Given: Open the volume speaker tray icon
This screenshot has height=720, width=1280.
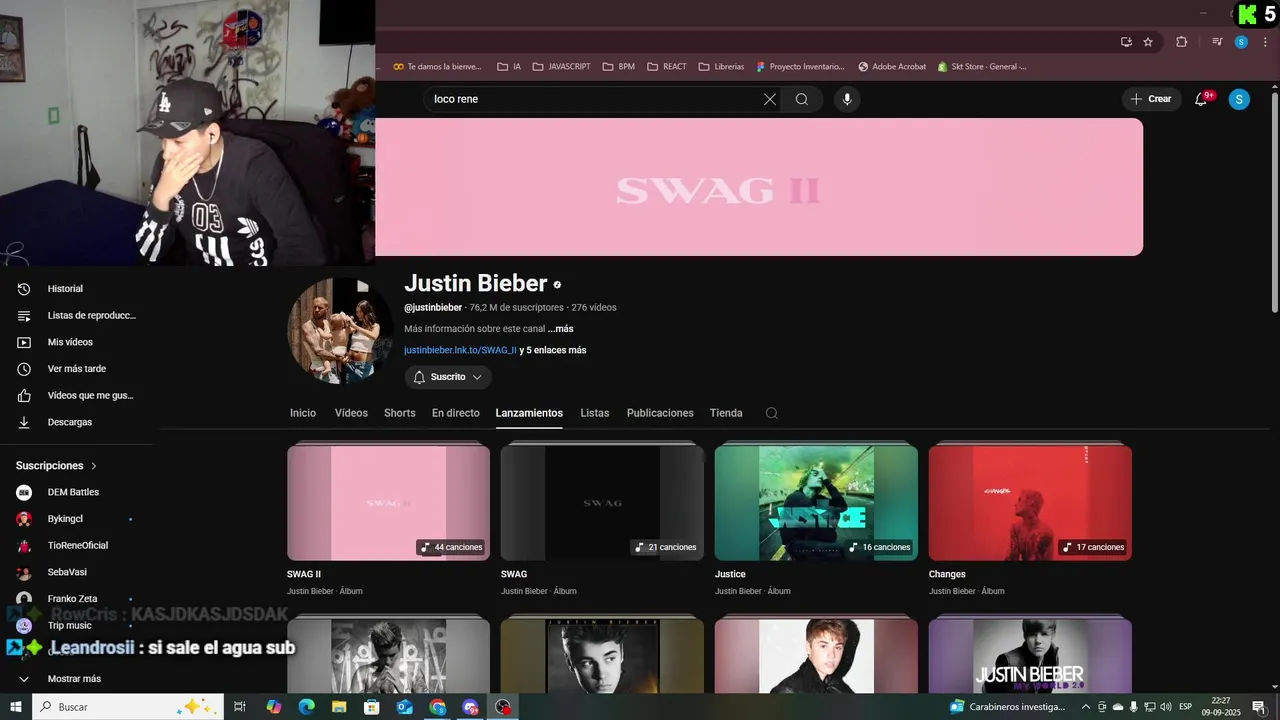Looking at the screenshot, I should (x=1165, y=707).
